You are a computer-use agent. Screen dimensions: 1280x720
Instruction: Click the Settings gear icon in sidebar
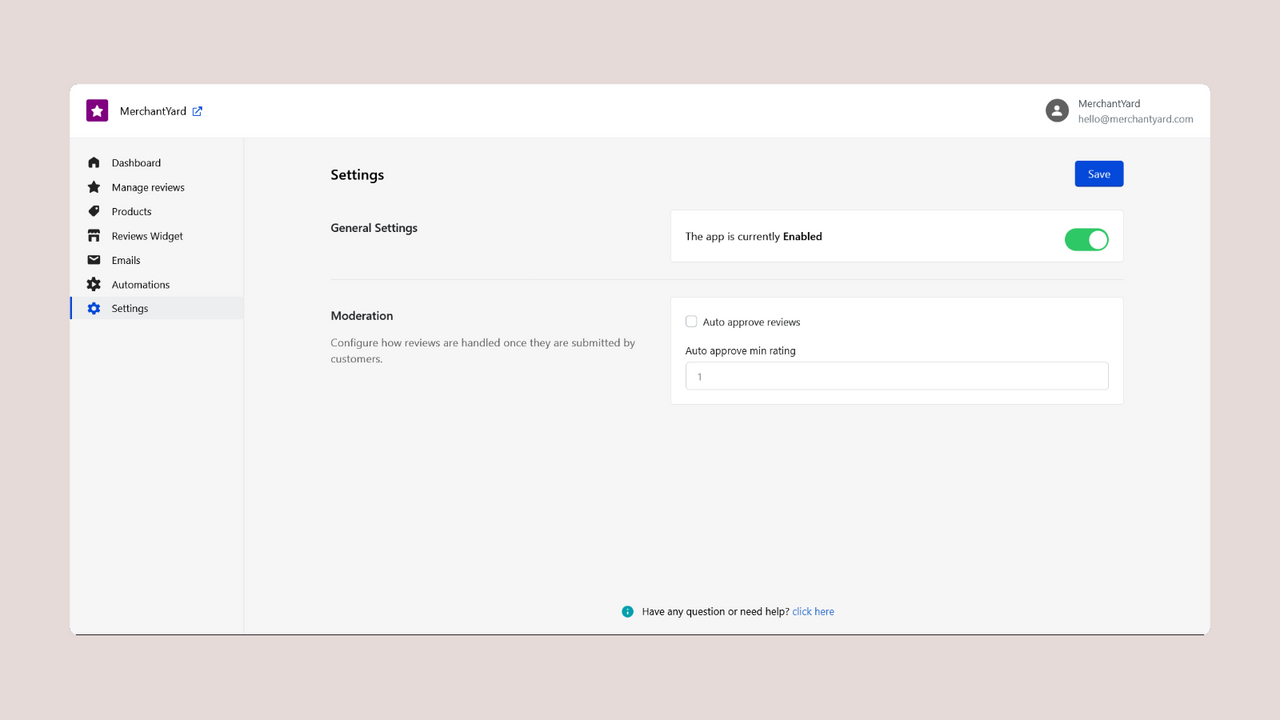[x=94, y=308]
